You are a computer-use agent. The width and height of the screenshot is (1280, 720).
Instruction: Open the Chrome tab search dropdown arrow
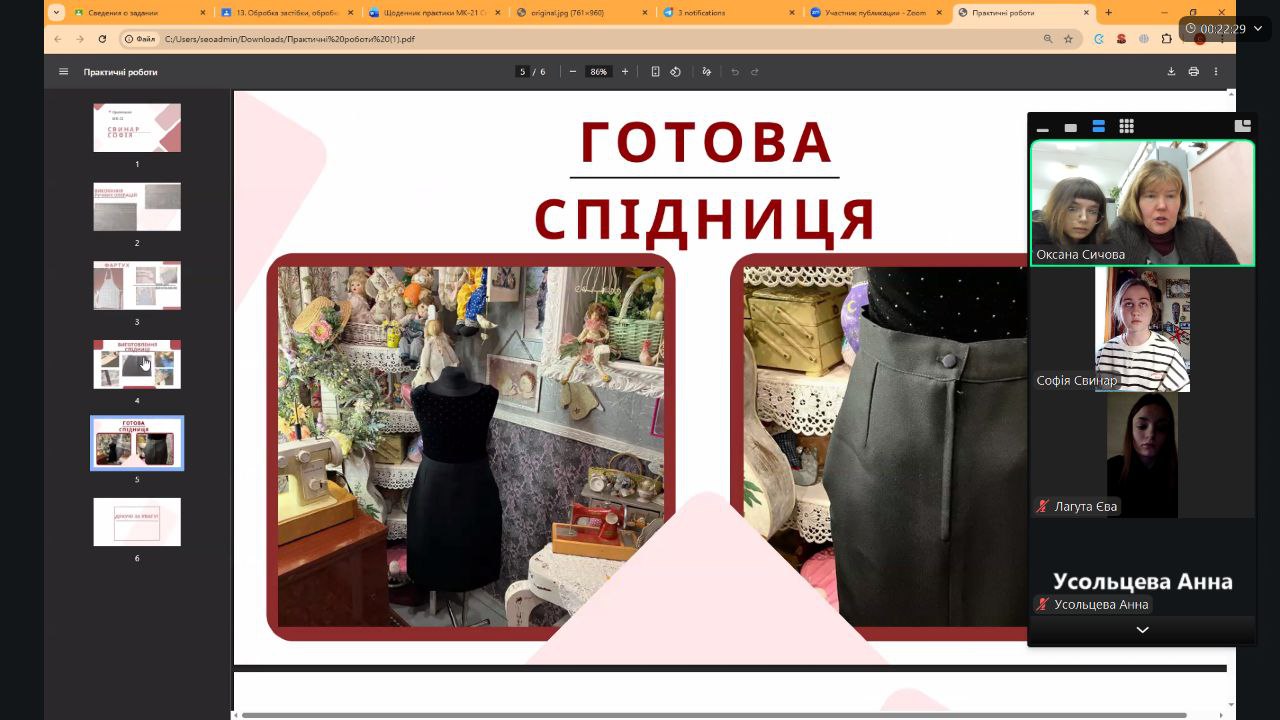[56, 13]
